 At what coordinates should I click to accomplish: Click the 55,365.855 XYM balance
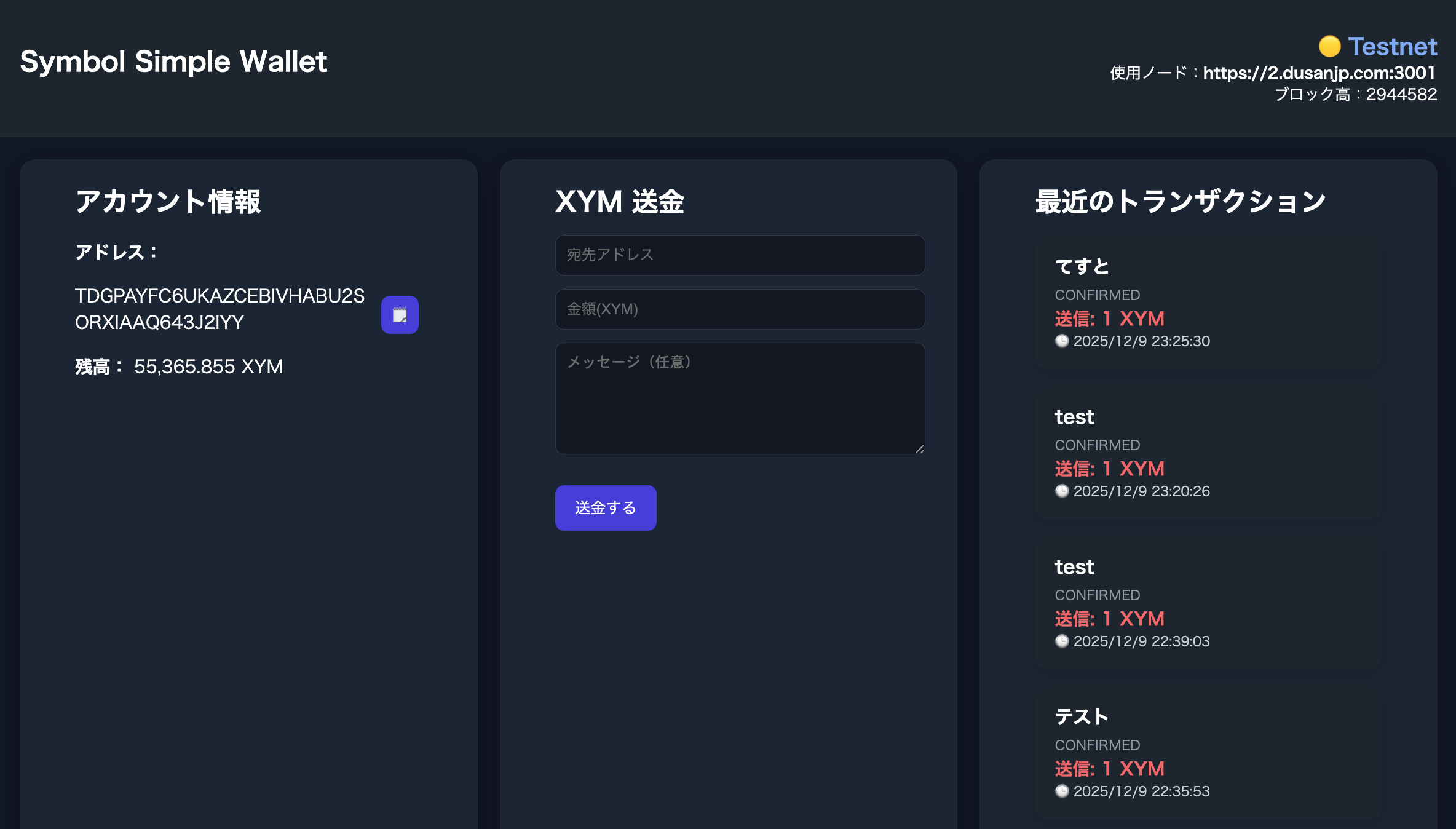[208, 367]
